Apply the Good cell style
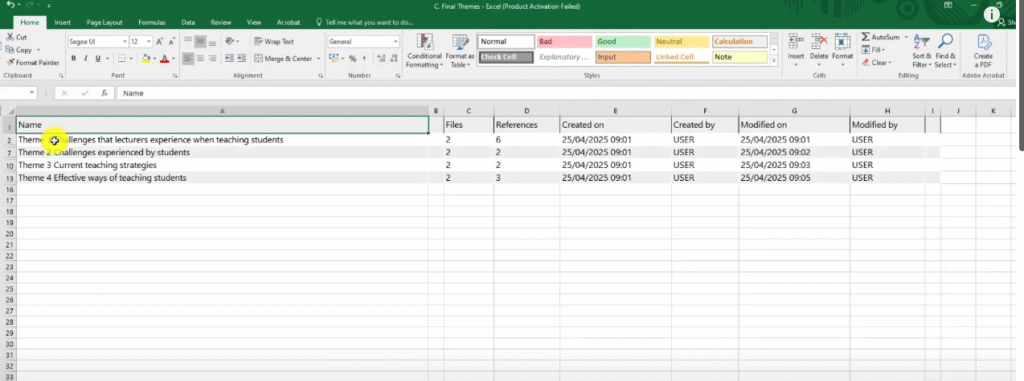The height and width of the screenshot is (381, 1024). click(622, 42)
